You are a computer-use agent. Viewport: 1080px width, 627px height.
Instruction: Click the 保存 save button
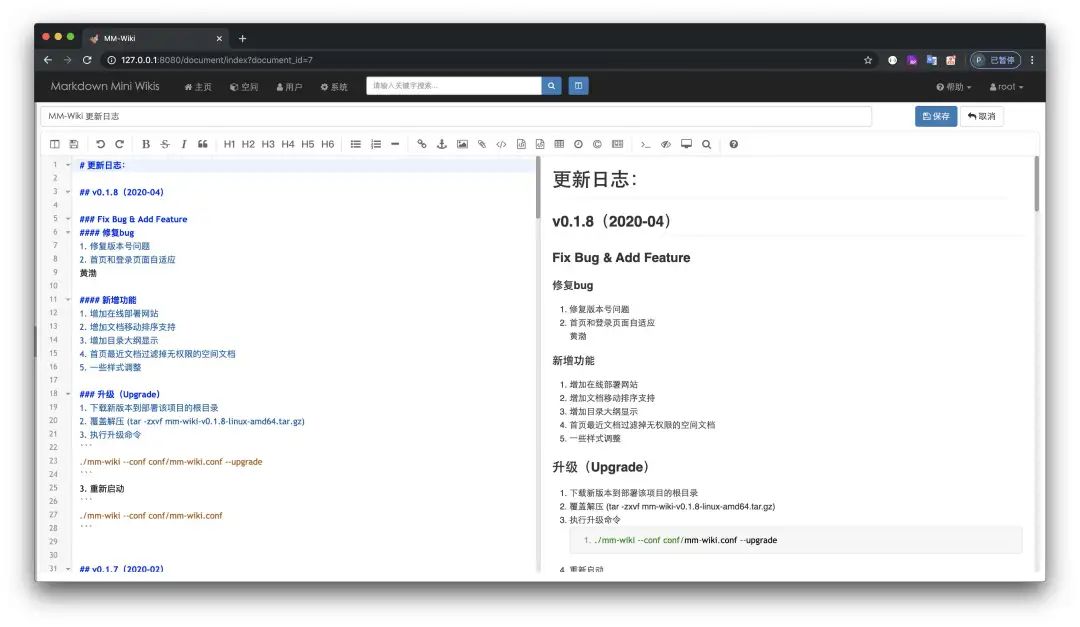(x=936, y=116)
